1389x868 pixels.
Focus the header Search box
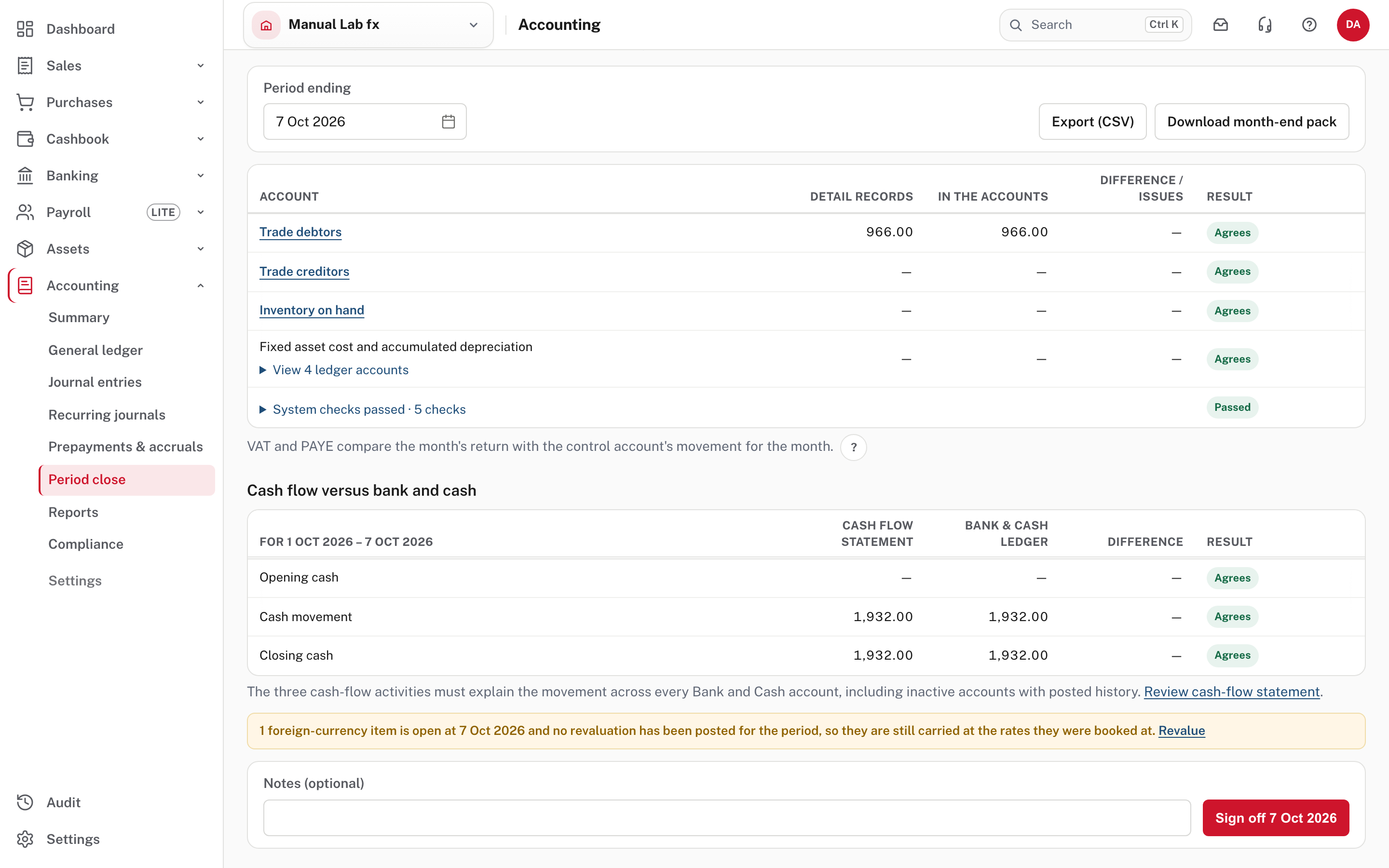(1095, 25)
